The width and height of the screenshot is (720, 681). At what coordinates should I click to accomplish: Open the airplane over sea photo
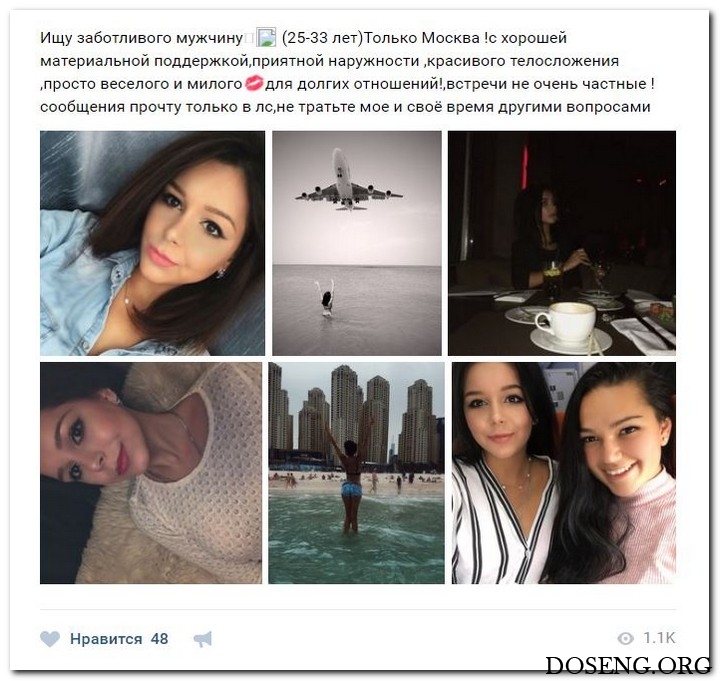[357, 243]
